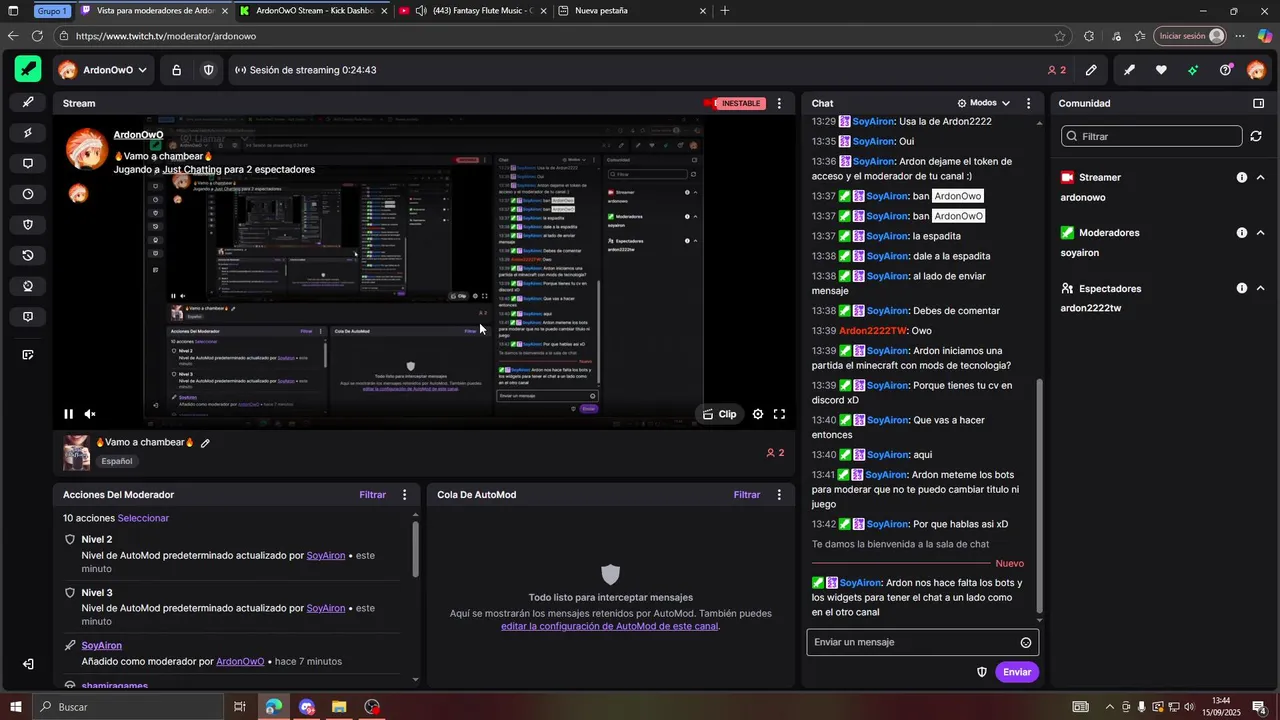Open Chat panel three-dot menu
Screen dimensions: 1280x720
1028,103
